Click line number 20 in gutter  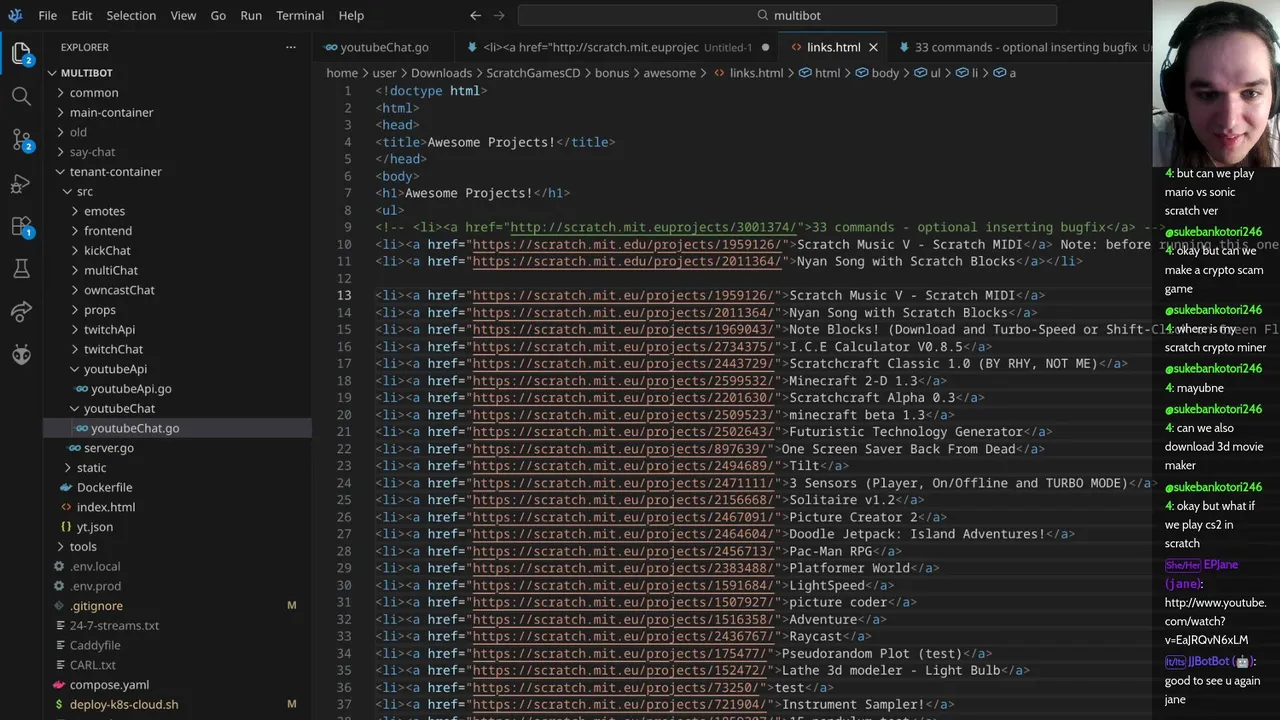pyautogui.click(x=344, y=415)
